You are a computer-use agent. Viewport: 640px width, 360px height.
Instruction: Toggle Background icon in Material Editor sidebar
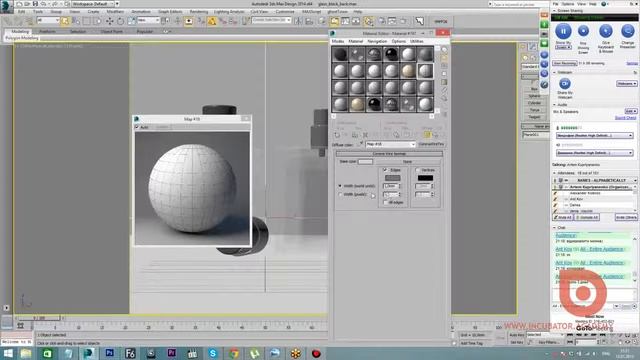tap(444, 66)
